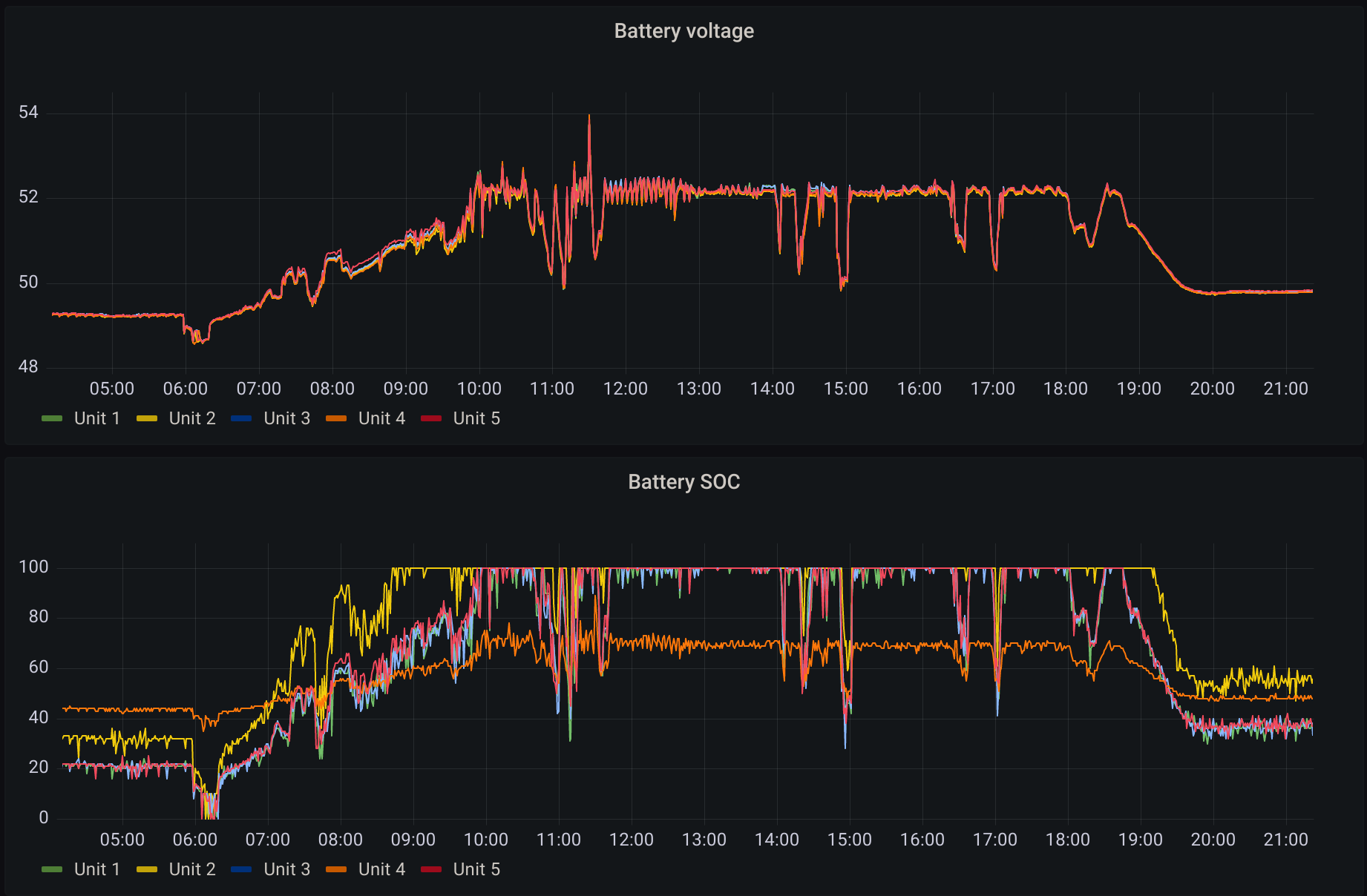Click the 05:00 label on Battery voltage time axis
The image size is (1367, 896).
112,389
